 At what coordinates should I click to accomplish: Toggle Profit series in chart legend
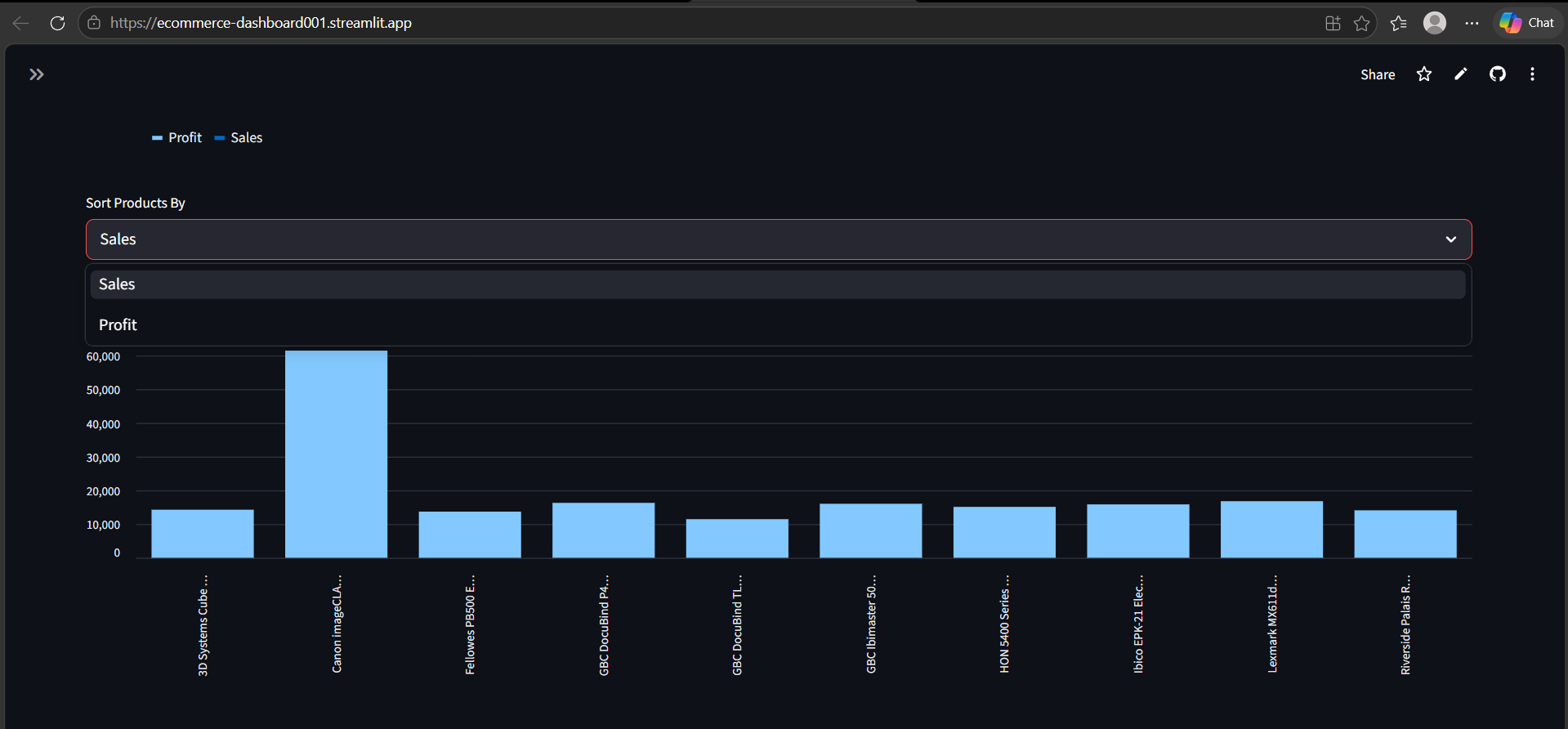[x=177, y=137]
